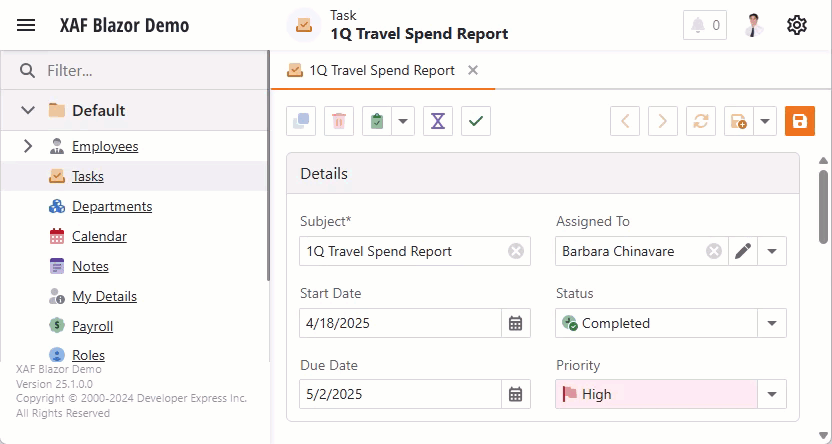The width and height of the screenshot is (832, 444).
Task: Click the Departments icon in navigation
Action: (57, 206)
